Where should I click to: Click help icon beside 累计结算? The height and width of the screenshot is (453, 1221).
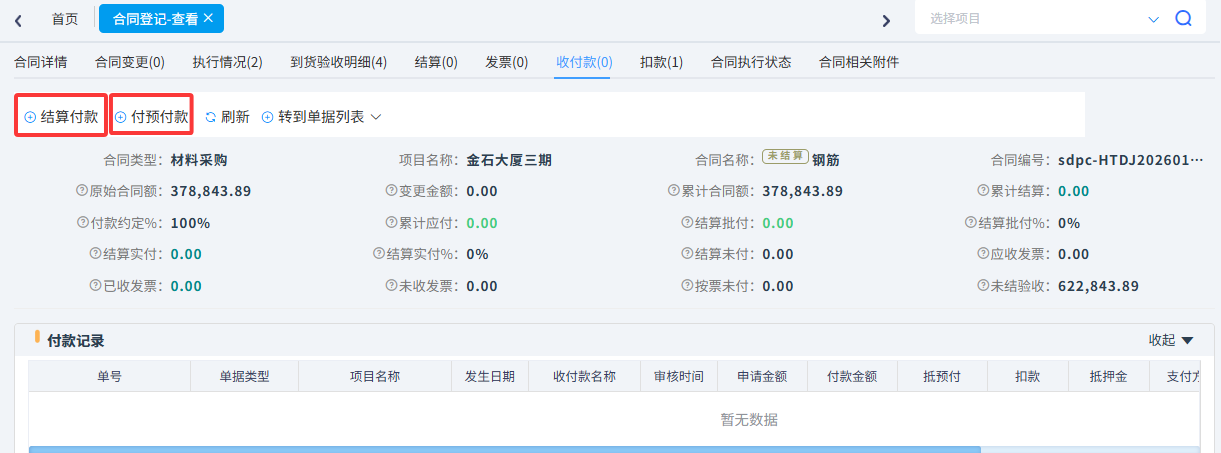pyautogui.click(x=983, y=191)
